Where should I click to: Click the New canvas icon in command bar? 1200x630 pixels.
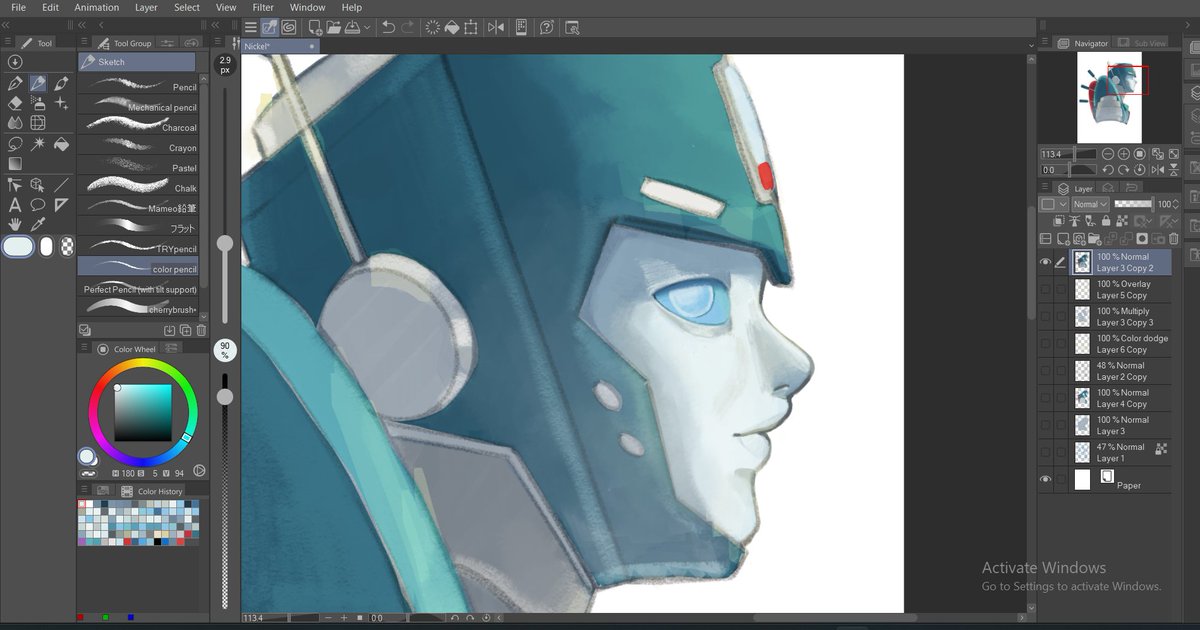click(x=315, y=28)
